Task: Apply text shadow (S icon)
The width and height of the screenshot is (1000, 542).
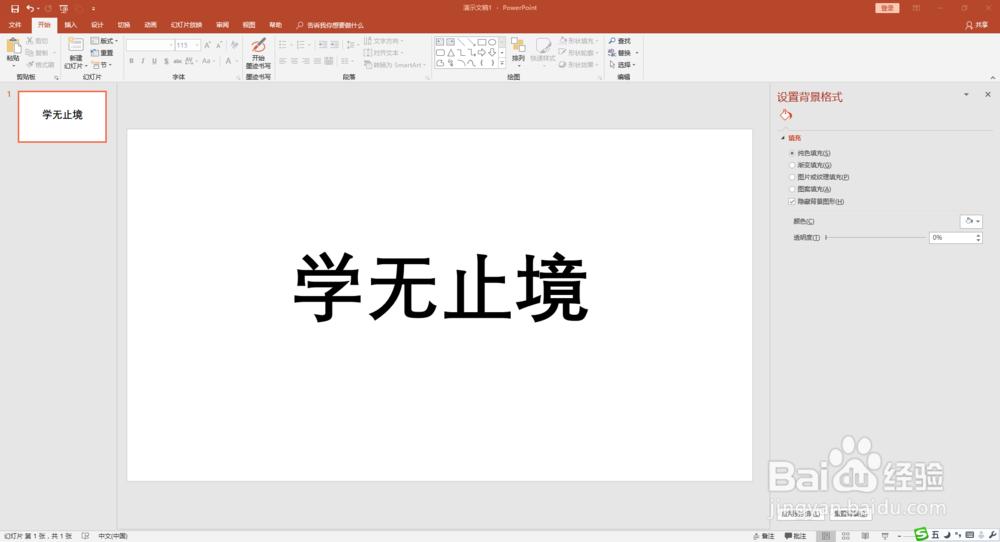Action: point(166,61)
